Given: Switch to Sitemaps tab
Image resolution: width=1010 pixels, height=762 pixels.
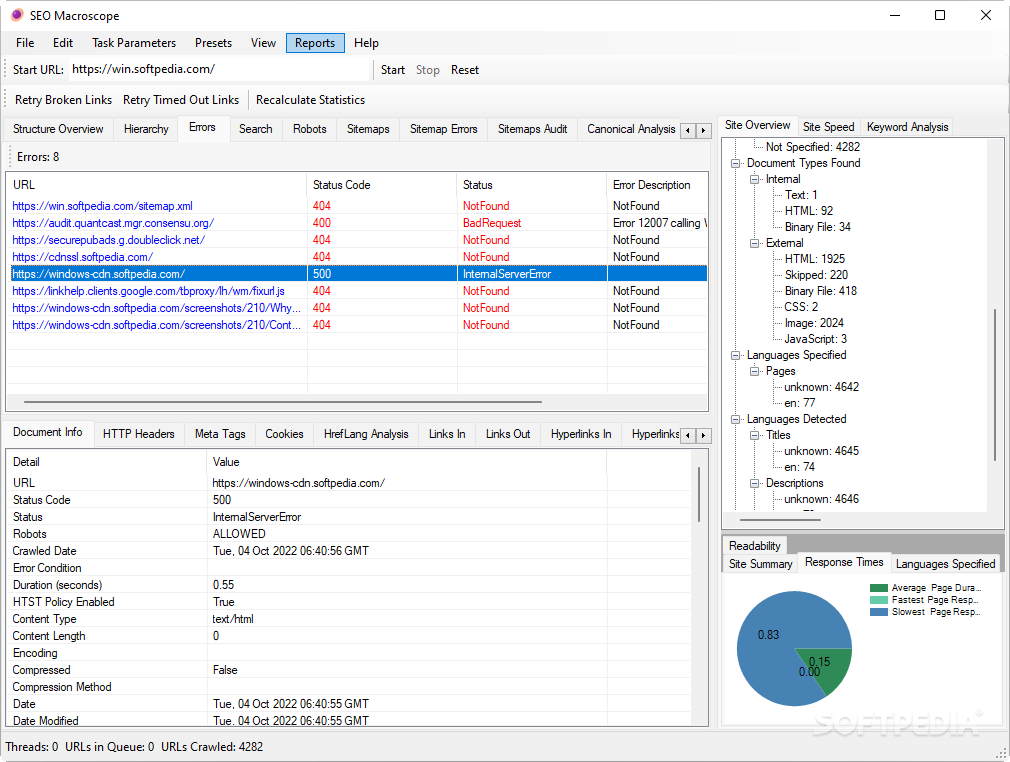Looking at the screenshot, I should tap(368, 129).
